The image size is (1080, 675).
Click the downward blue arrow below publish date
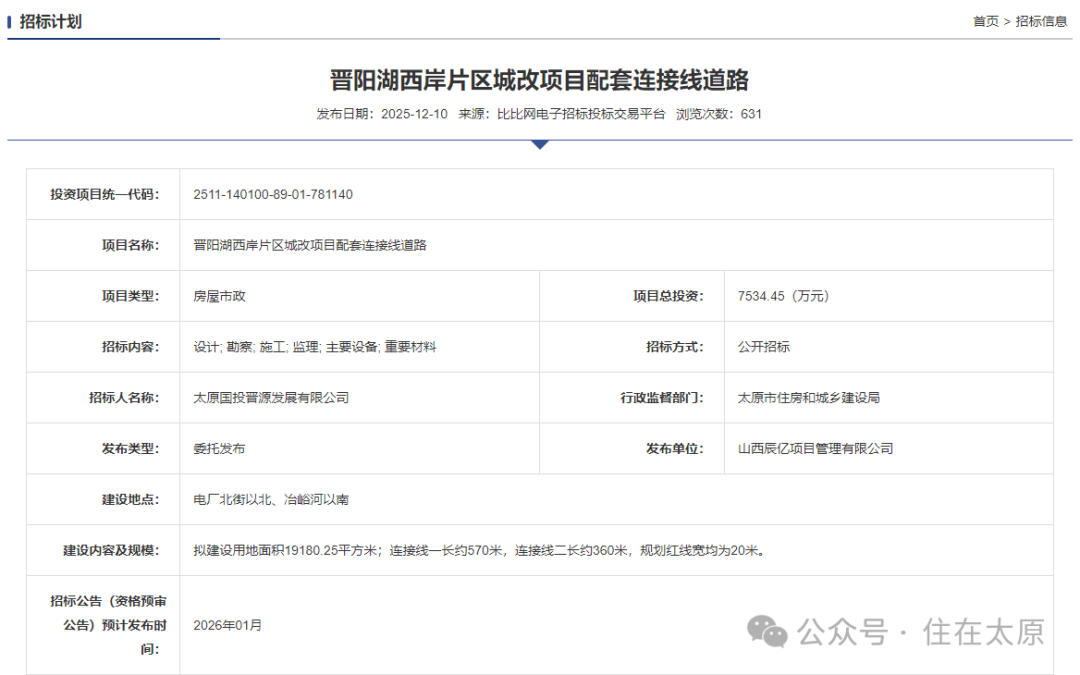(540, 143)
